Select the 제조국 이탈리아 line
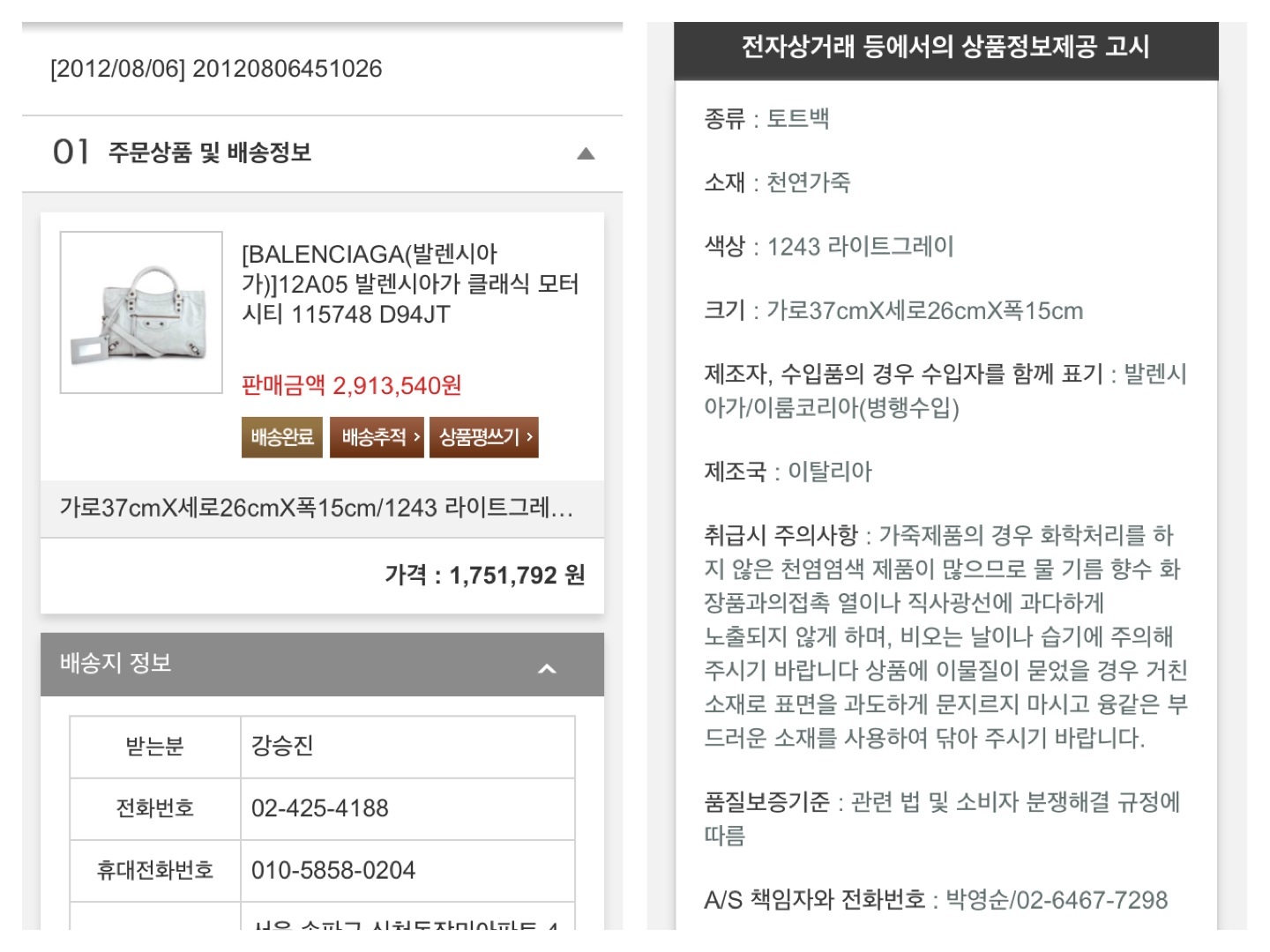The width and height of the screenshot is (1270, 952). [787, 472]
